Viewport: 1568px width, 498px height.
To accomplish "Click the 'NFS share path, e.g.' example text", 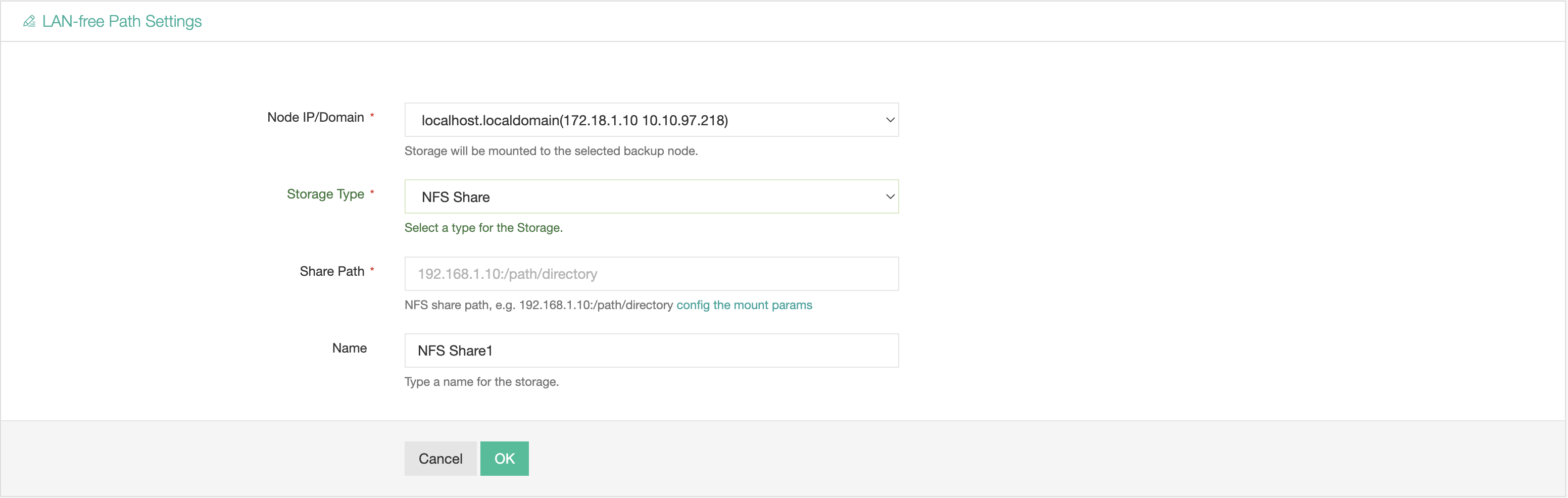I will [538, 305].
